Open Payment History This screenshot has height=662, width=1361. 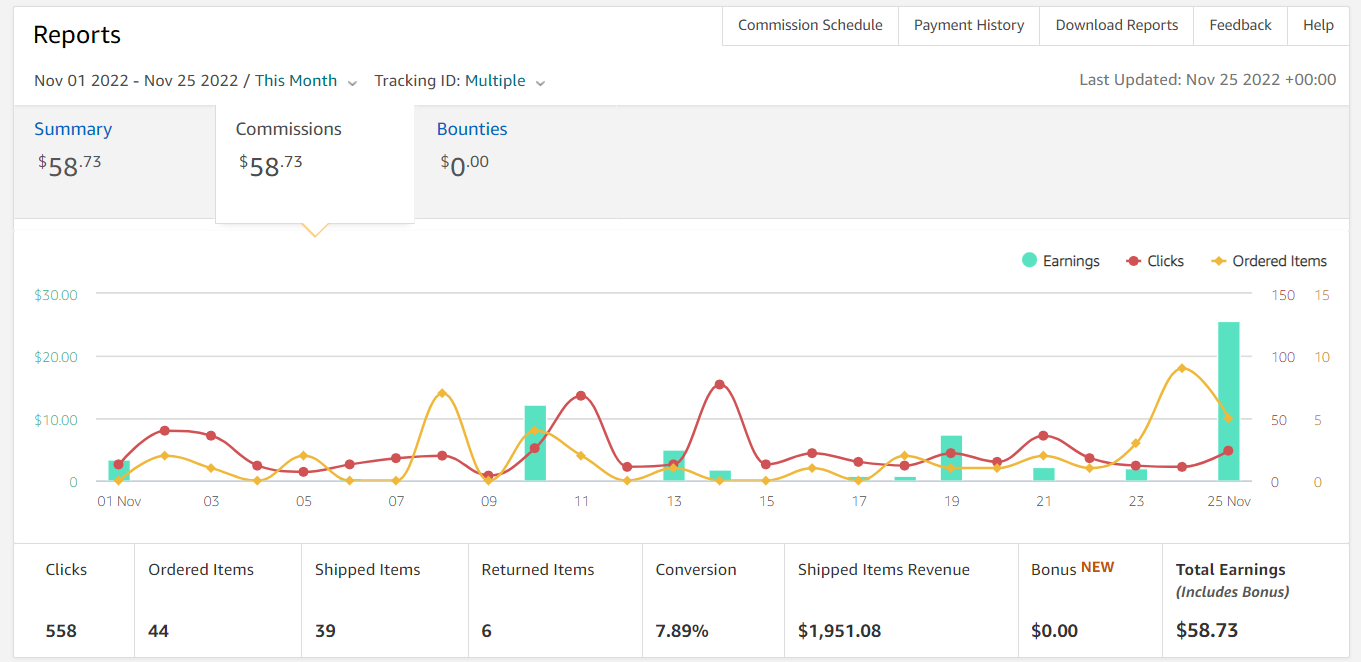(969, 25)
